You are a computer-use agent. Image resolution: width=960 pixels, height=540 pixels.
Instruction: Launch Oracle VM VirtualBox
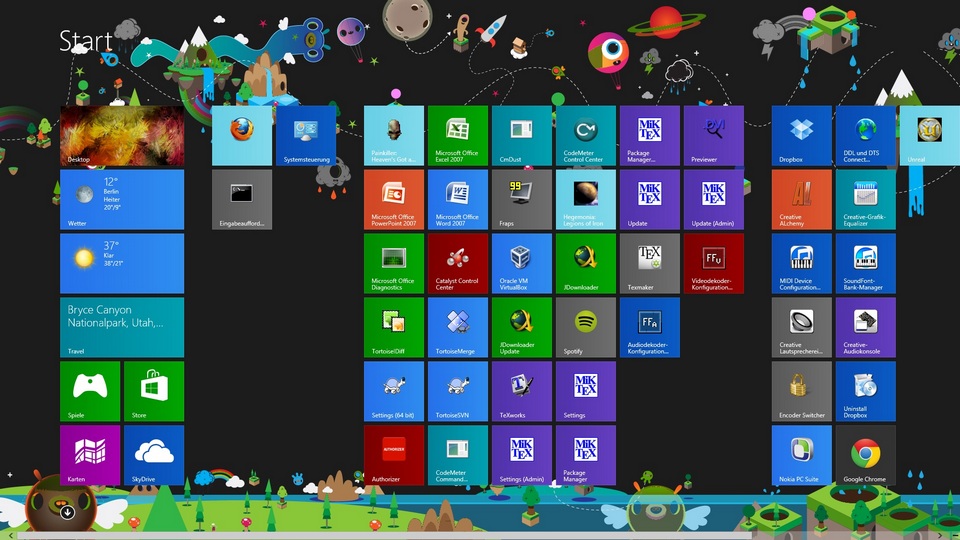[x=522, y=263]
